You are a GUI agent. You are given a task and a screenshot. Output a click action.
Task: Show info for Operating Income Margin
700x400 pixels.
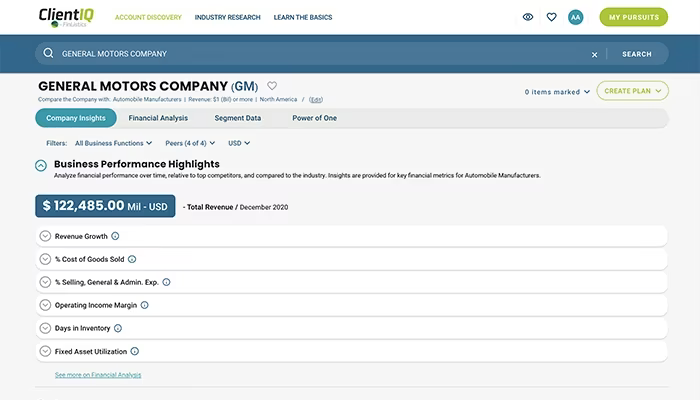tap(144, 305)
